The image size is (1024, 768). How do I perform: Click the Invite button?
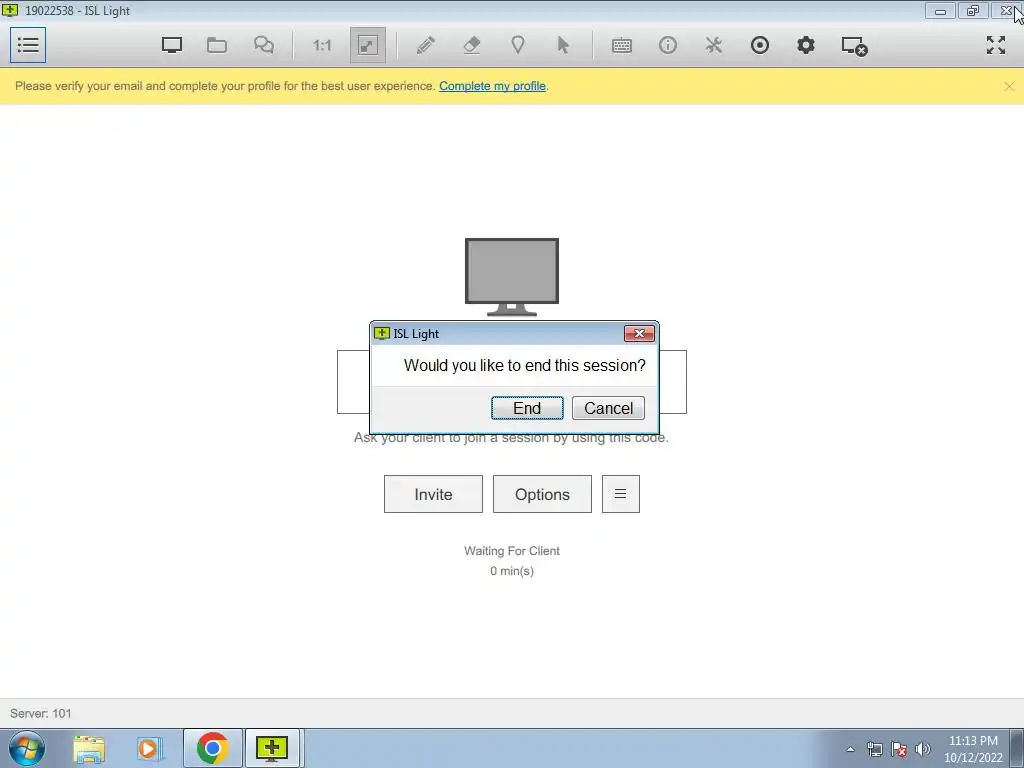(x=433, y=494)
